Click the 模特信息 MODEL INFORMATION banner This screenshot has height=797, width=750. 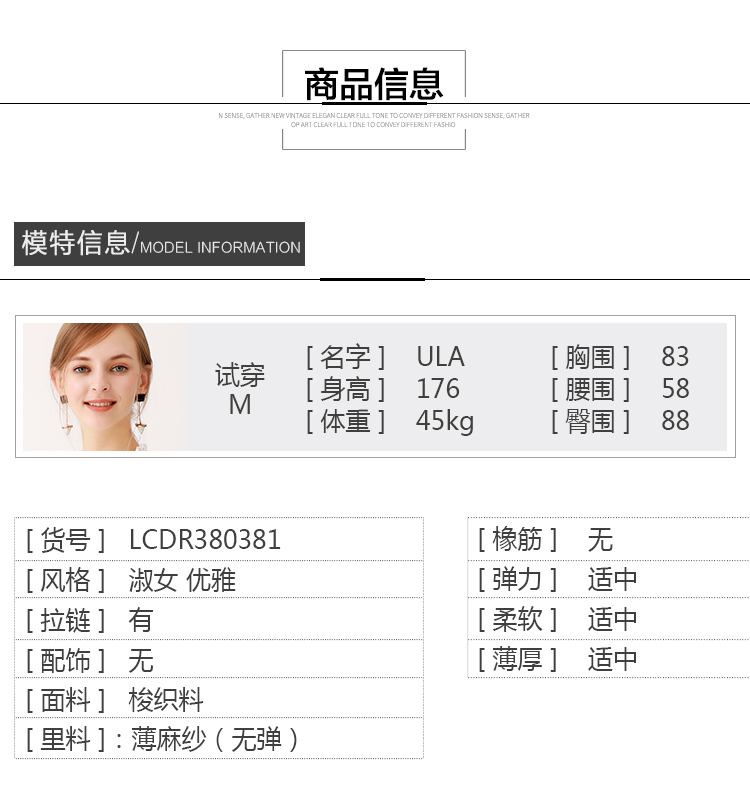pos(160,244)
